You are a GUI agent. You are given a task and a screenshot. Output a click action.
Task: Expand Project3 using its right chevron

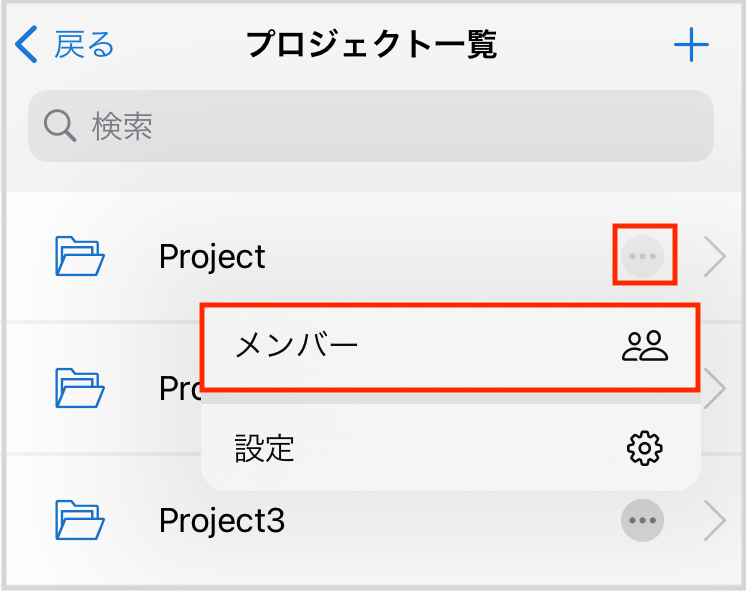[714, 520]
